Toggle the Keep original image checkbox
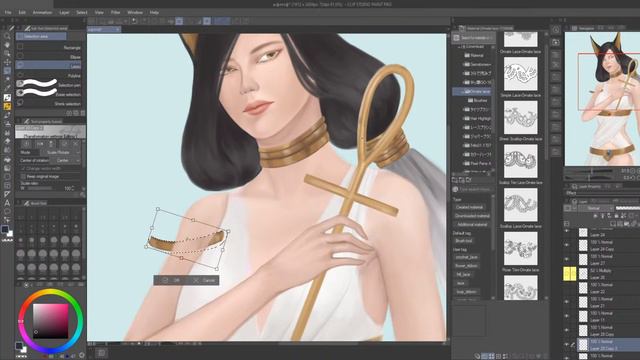This screenshot has height=360, width=640. (23, 176)
